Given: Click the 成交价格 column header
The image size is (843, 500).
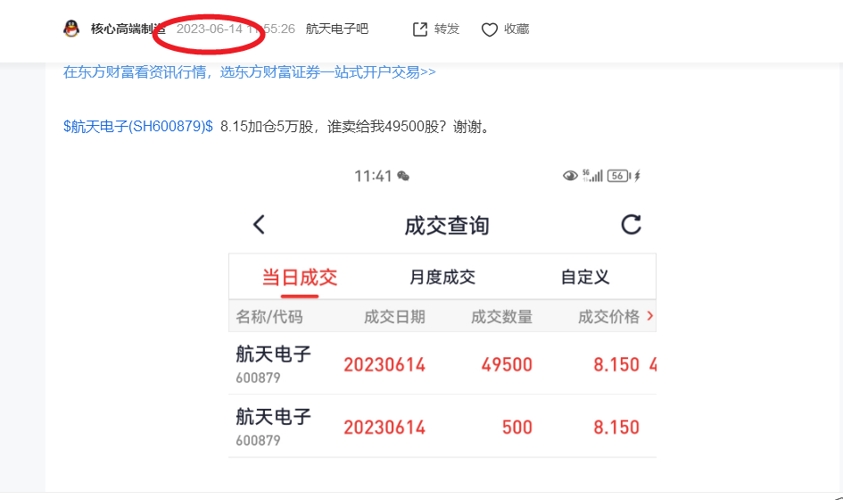Looking at the screenshot, I should 609,317.
